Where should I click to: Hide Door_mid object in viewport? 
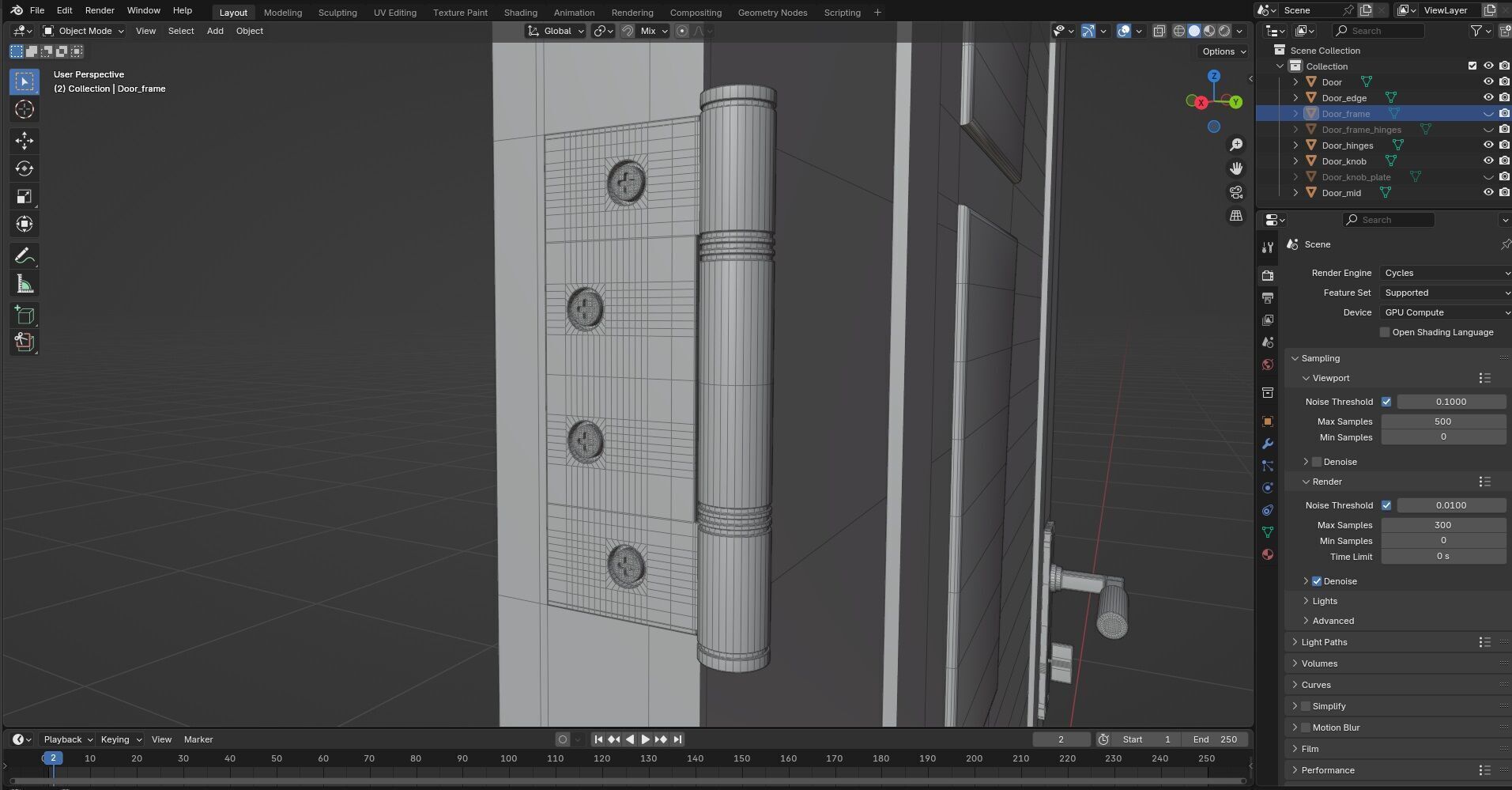tap(1488, 192)
